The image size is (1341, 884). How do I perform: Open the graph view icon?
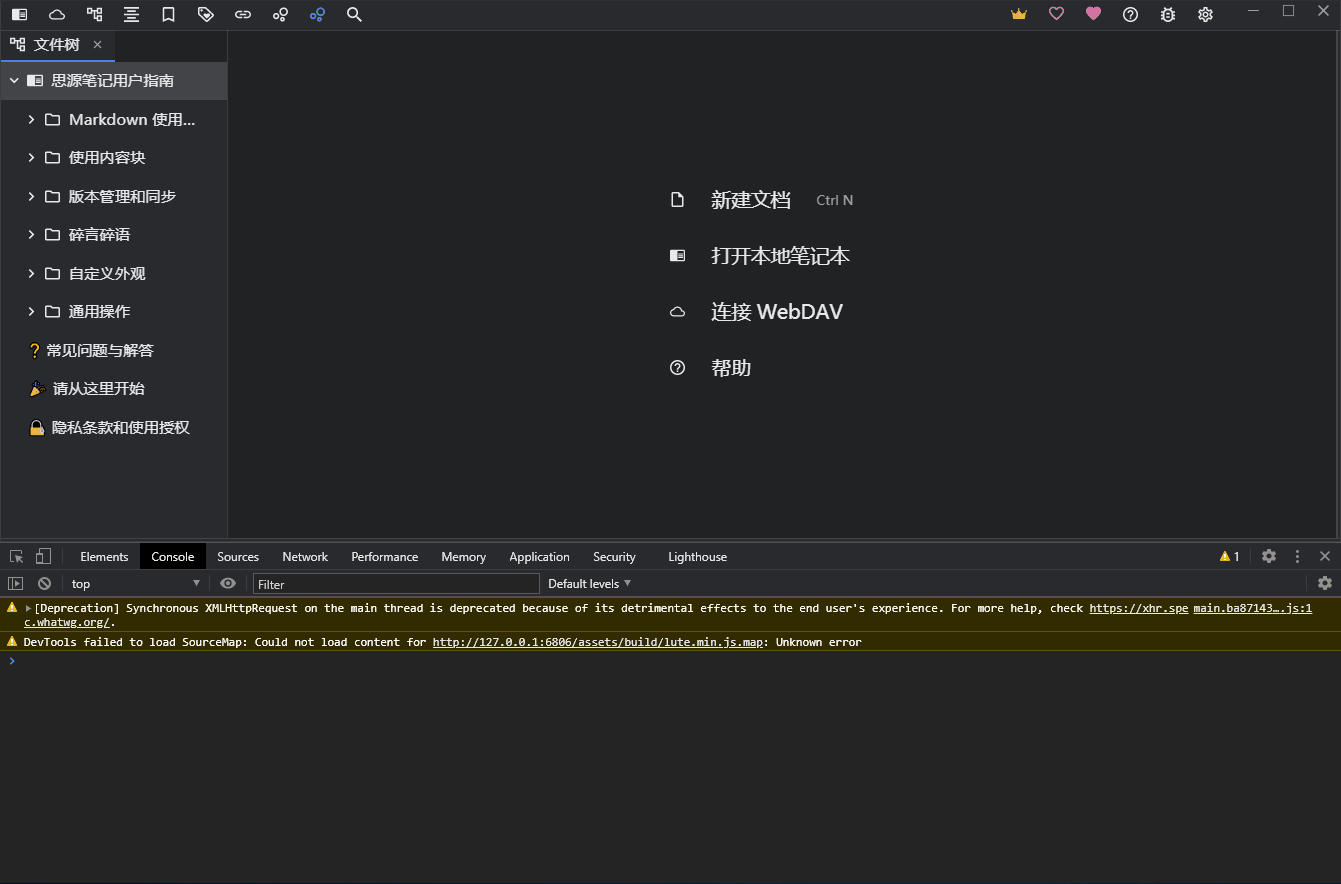coord(280,15)
